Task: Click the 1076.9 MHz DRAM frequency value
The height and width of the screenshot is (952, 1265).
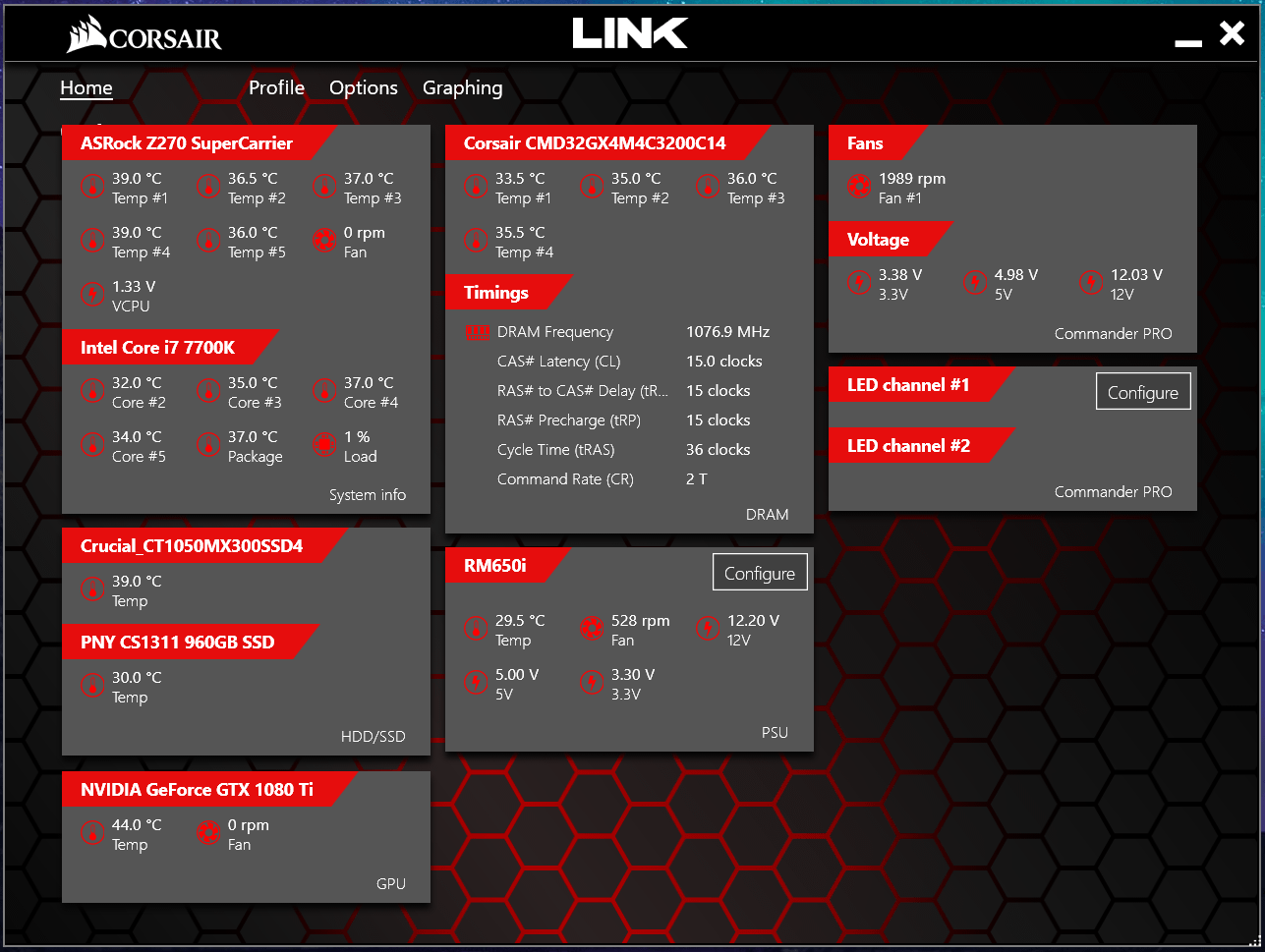Action: pos(728,332)
